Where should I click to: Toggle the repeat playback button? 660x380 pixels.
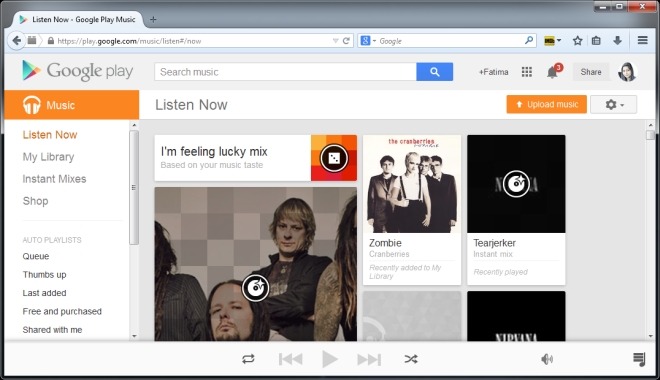(x=248, y=359)
